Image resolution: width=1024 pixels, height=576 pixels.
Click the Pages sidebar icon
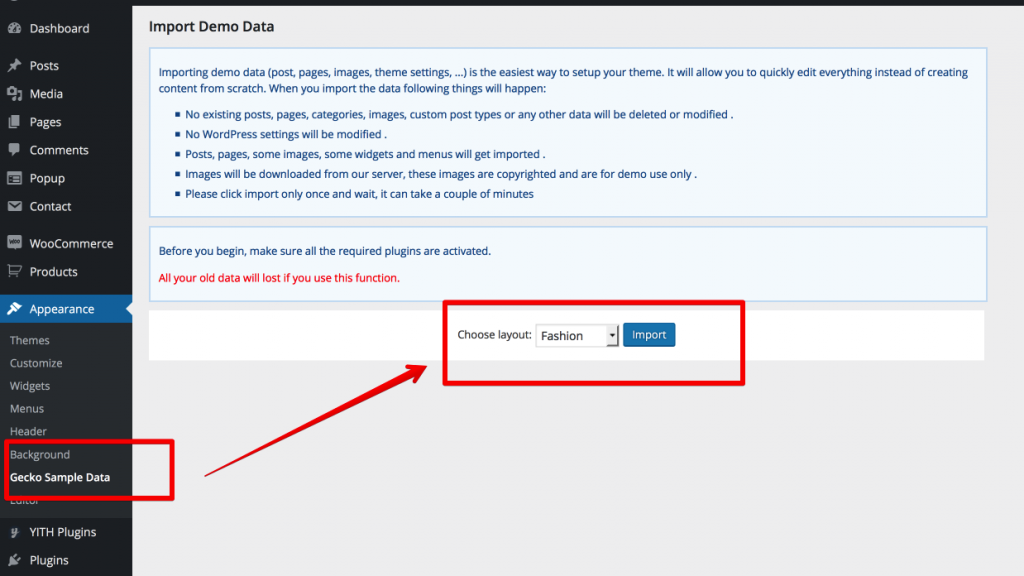point(14,121)
